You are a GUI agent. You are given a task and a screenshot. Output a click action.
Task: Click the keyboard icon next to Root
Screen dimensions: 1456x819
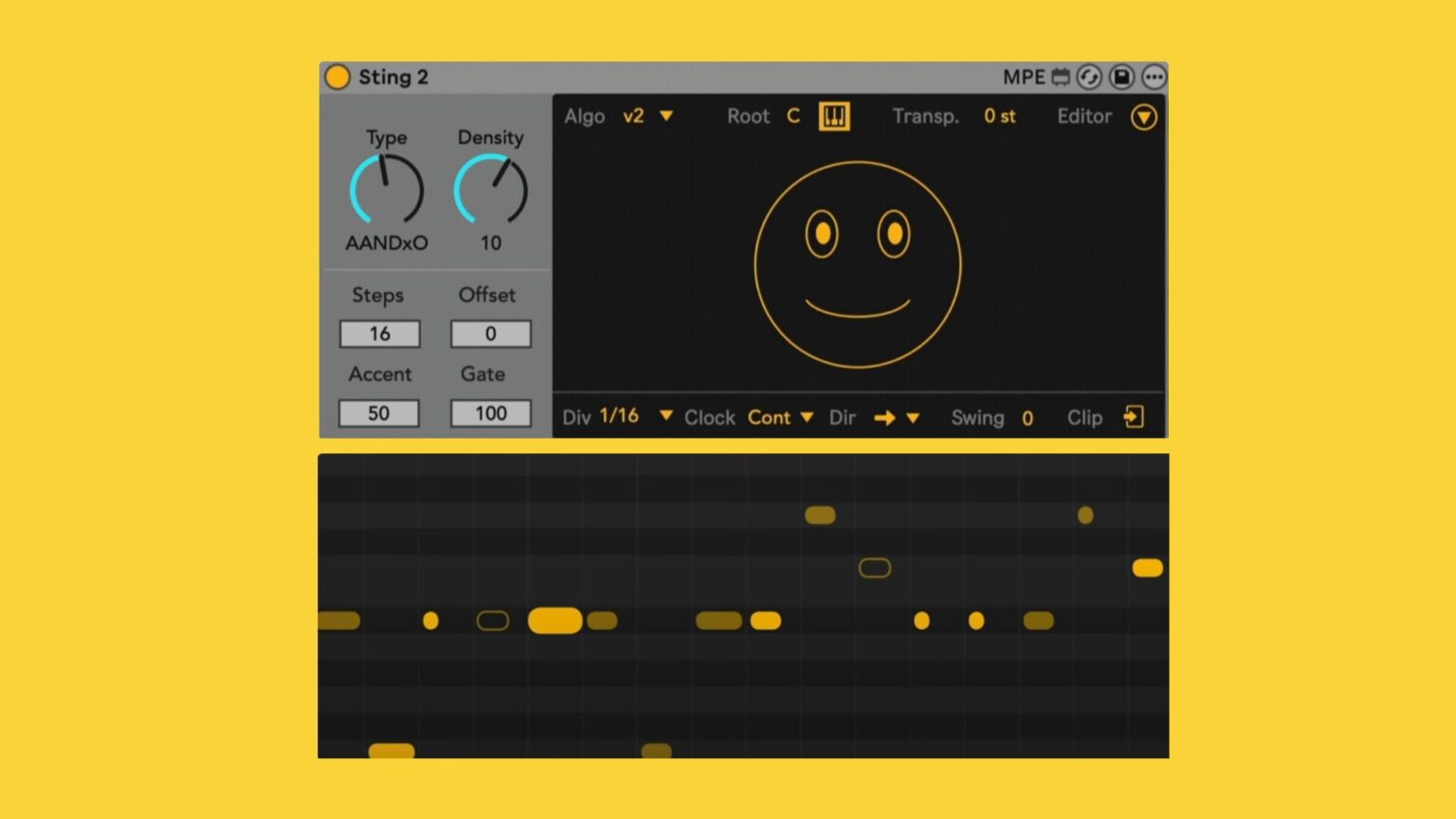pos(834,116)
